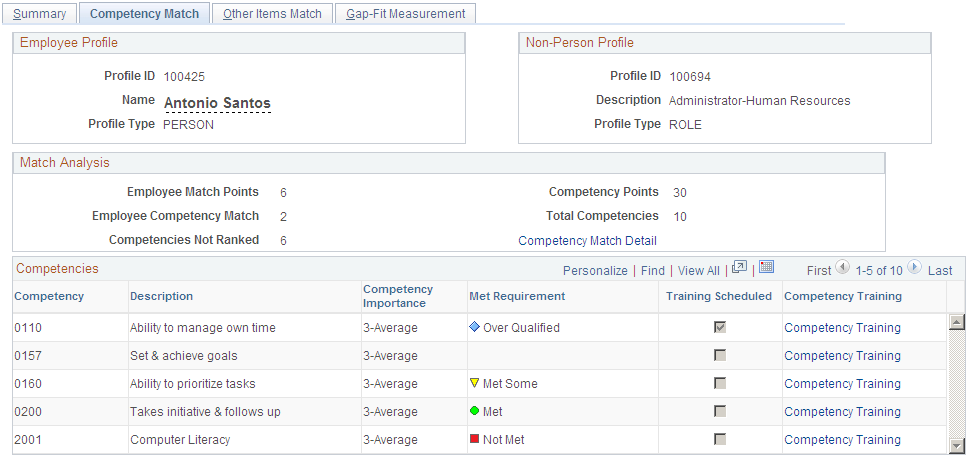This screenshot has height=463, width=976.
Task: Click the '1-5 of 10' row counter
Action: (879, 271)
